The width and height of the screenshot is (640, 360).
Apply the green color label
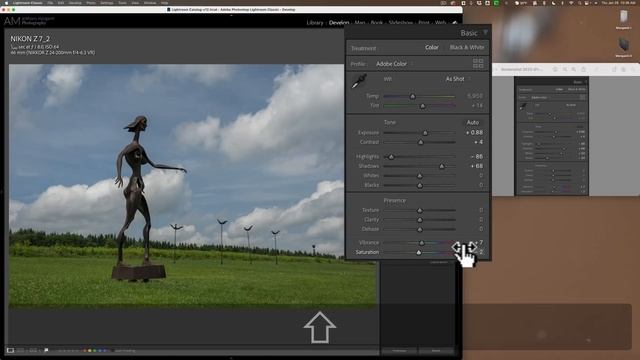point(94,351)
